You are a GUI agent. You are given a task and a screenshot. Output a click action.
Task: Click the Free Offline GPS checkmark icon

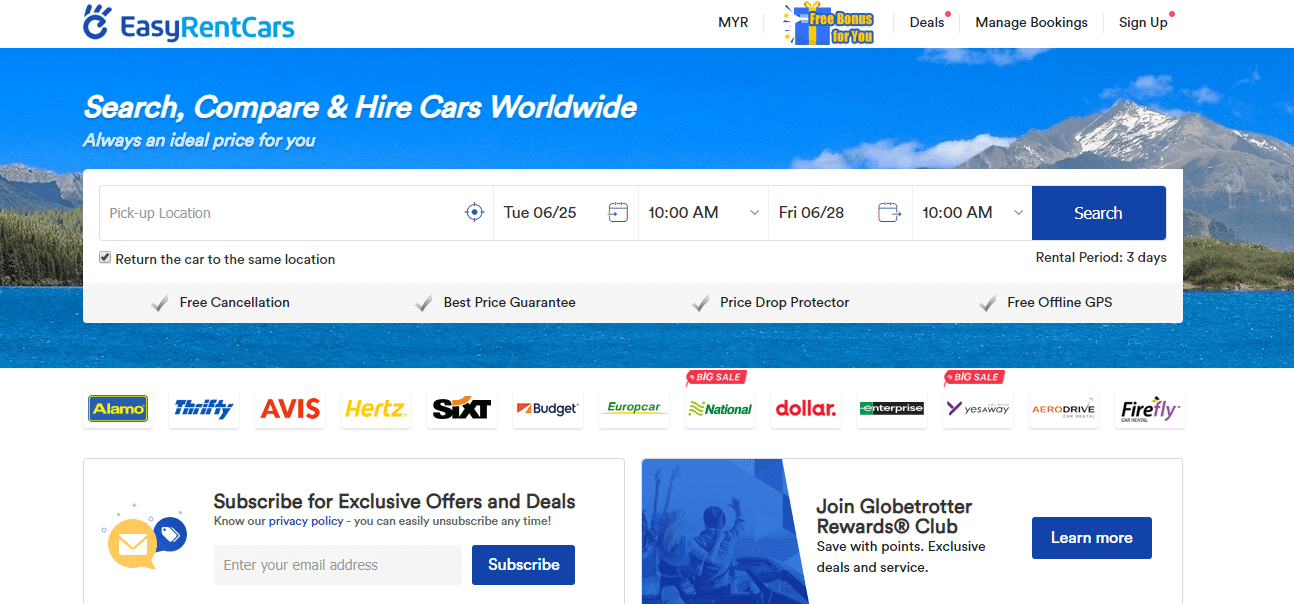click(987, 303)
